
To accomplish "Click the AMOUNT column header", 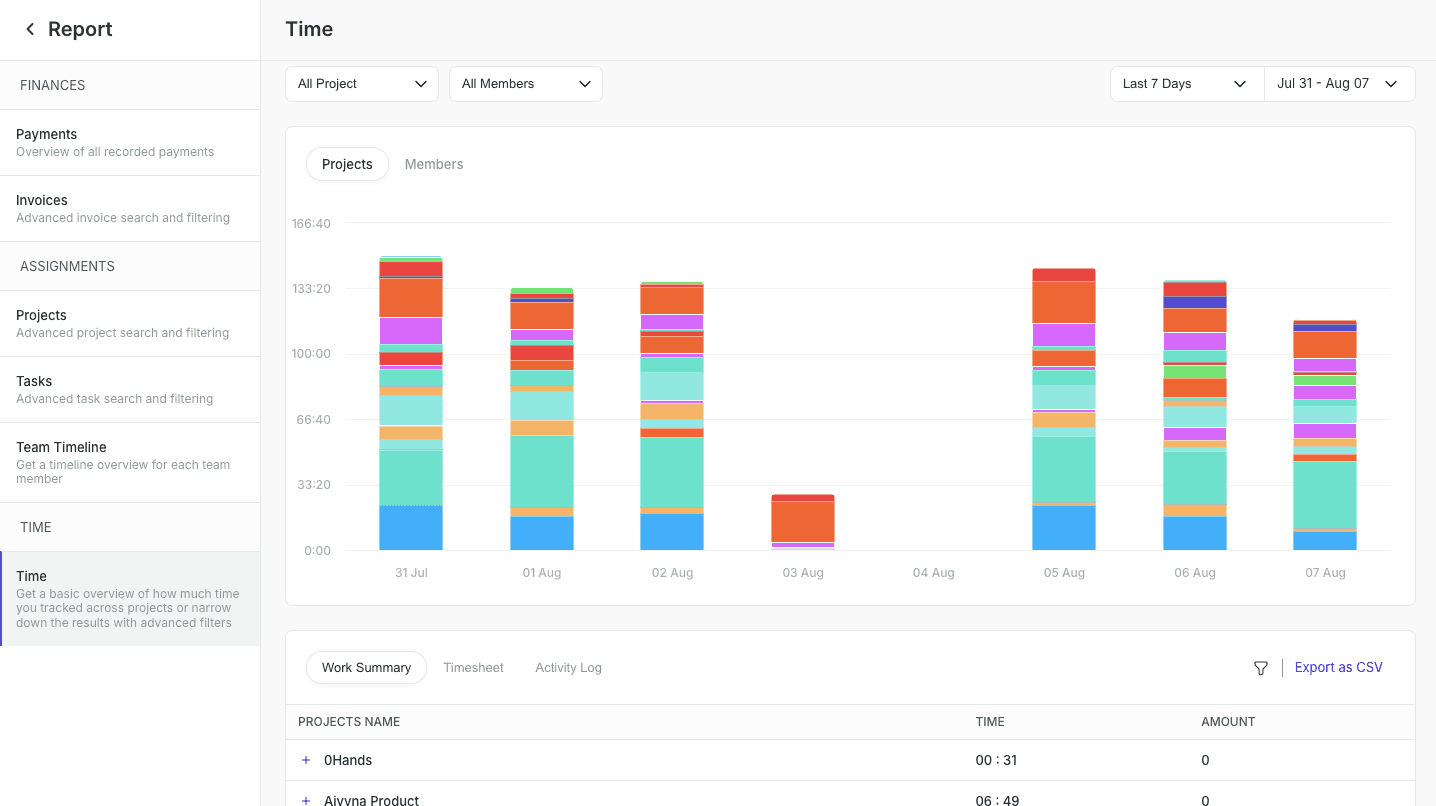I will pos(1228,721).
